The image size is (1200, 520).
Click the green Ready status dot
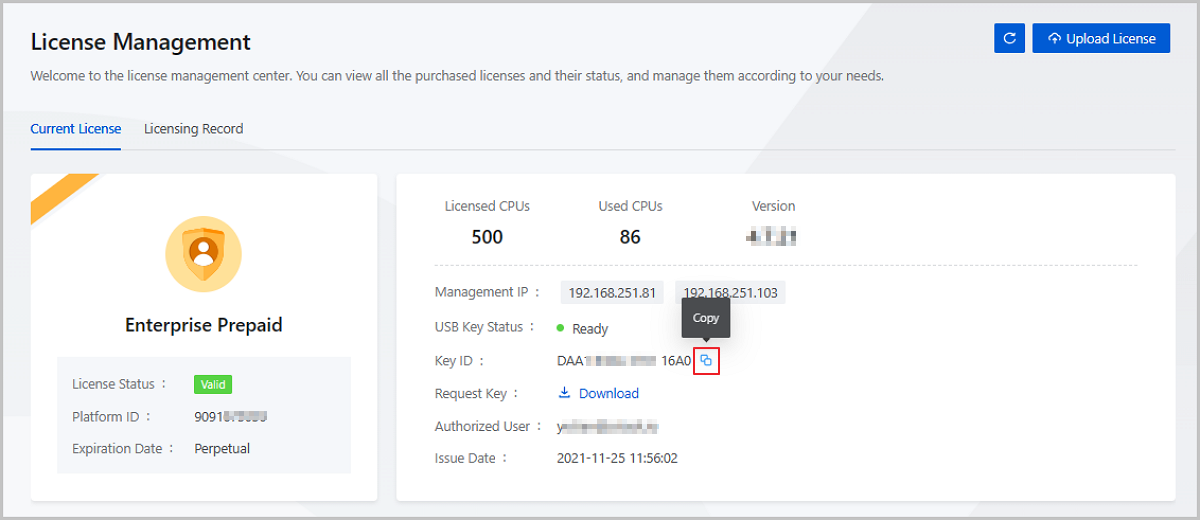point(561,328)
